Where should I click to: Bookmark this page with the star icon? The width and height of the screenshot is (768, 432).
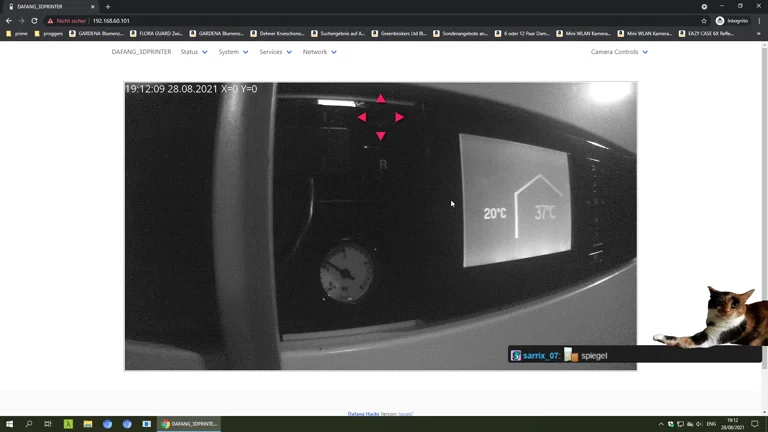(704, 20)
